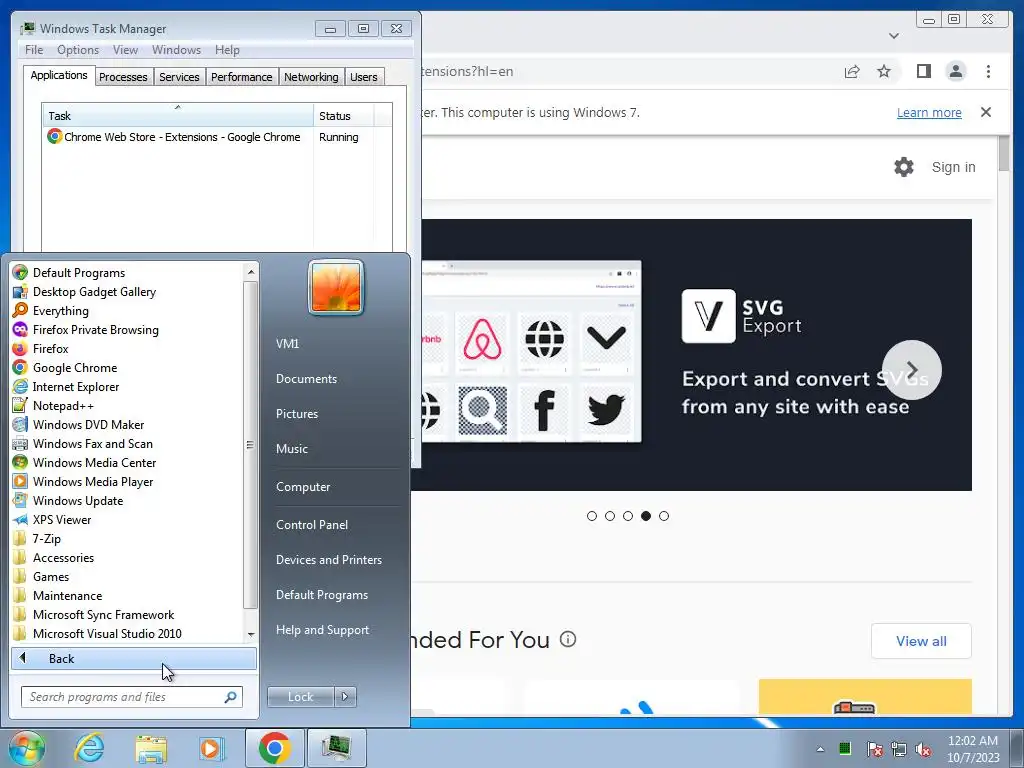Viewport: 1024px width, 768px height.
Task: Open Default Programs in the programs list
Action: [x=78, y=272]
